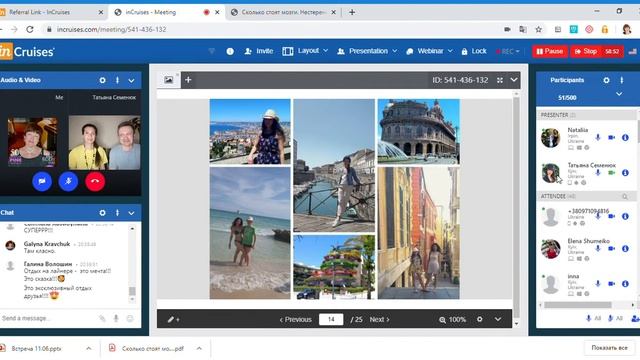Click the slide number input field
The height and width of the screenshot is (360, 640).
pyautogui.click(x=331, y=320)
